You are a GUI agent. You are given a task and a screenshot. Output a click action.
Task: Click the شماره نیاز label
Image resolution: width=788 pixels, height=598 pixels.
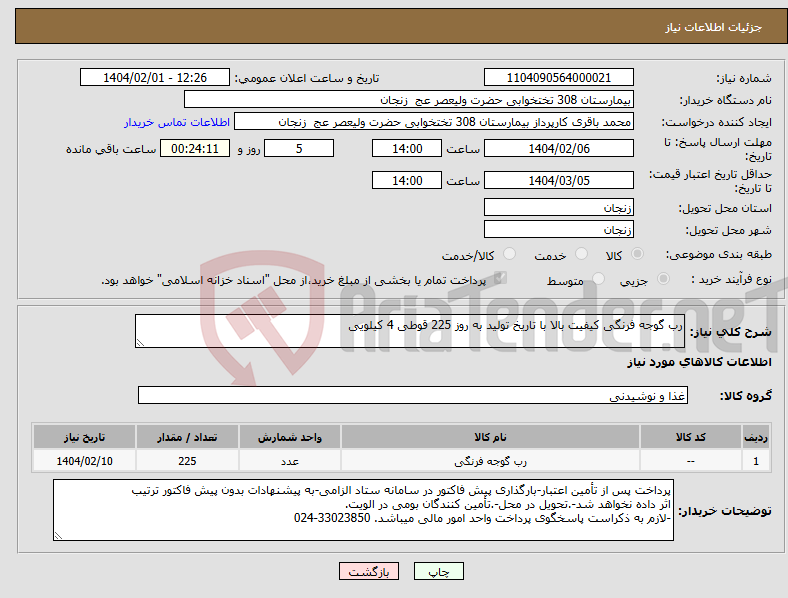(x=744, y=78)
